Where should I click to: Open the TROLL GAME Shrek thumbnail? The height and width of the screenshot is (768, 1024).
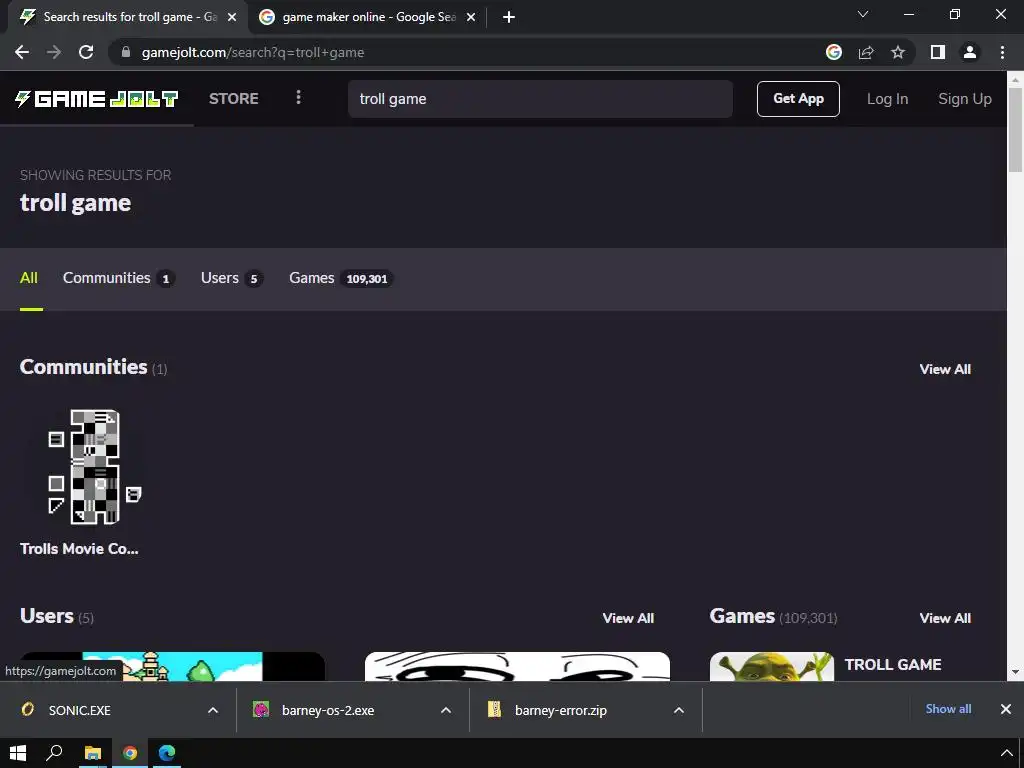point(772,666)
